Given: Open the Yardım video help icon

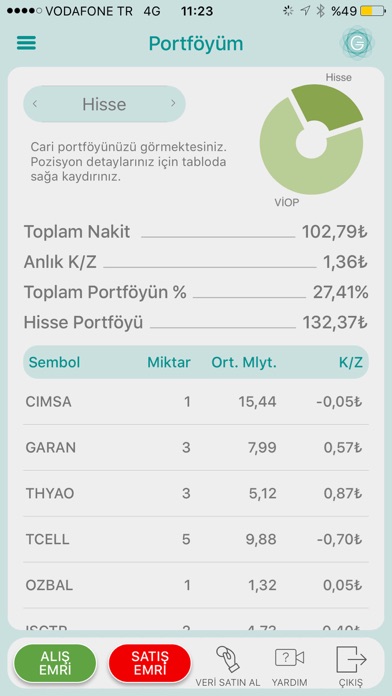Looking at the screenshot, I should [x=289, y=658].
